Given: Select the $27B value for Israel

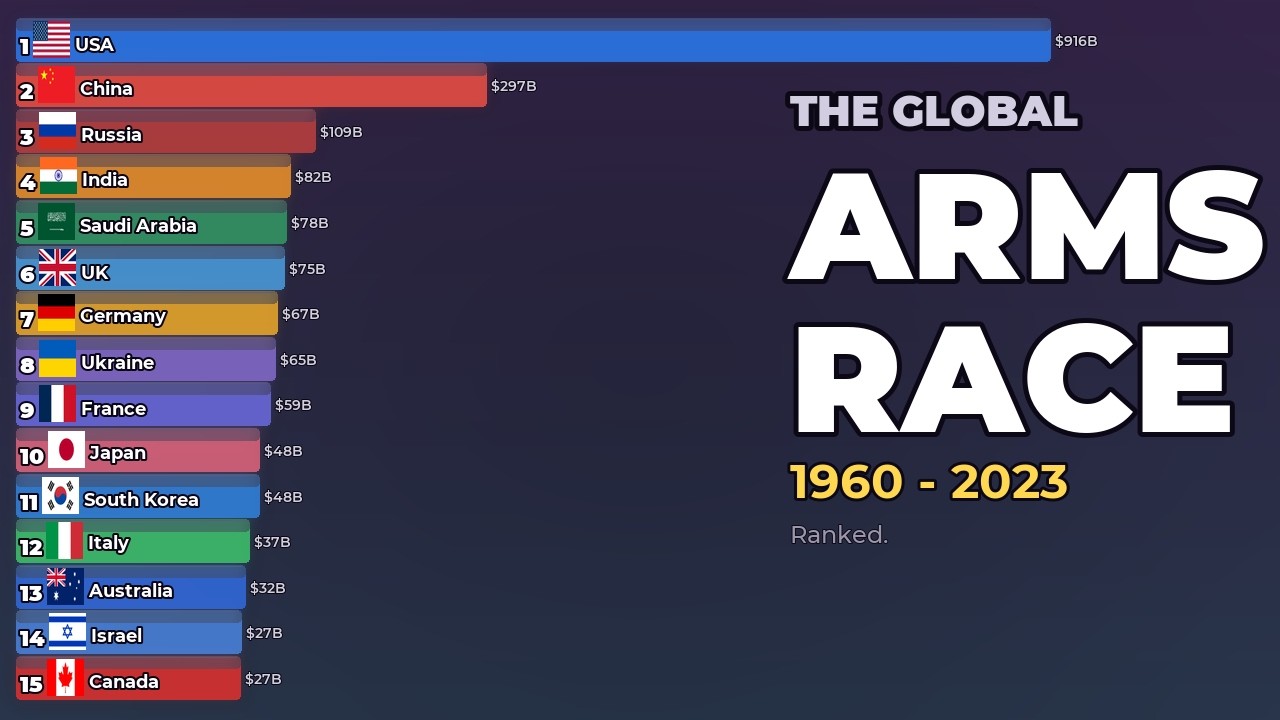Looking at the screenshot, I should point(264,633).
